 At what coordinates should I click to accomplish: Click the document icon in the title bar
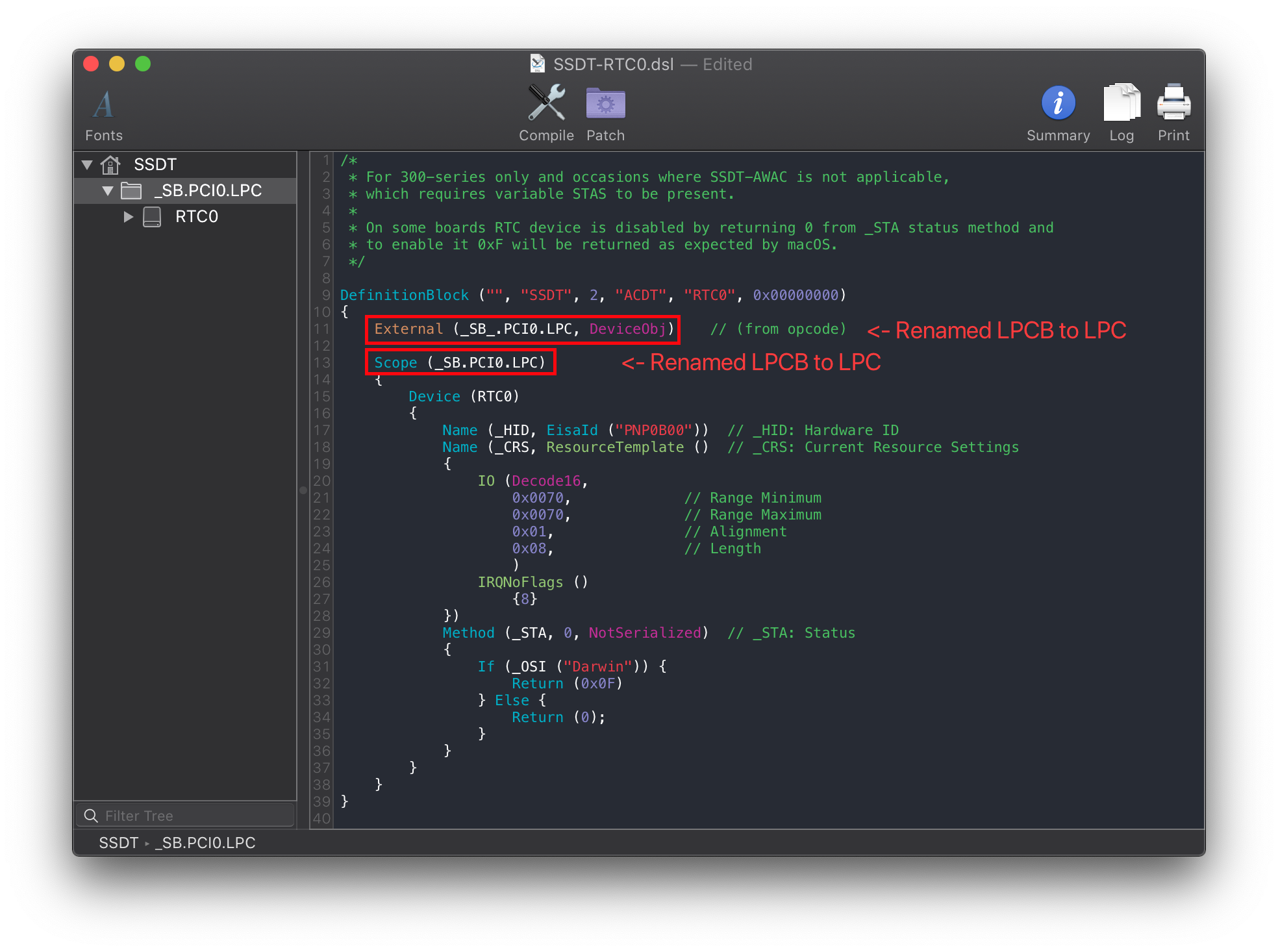(x=536, y=64)
